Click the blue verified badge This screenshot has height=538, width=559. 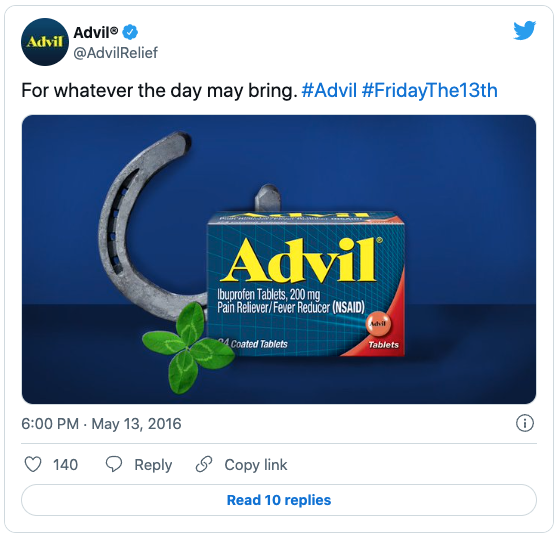pyautogui.click(x=130, y=32)
